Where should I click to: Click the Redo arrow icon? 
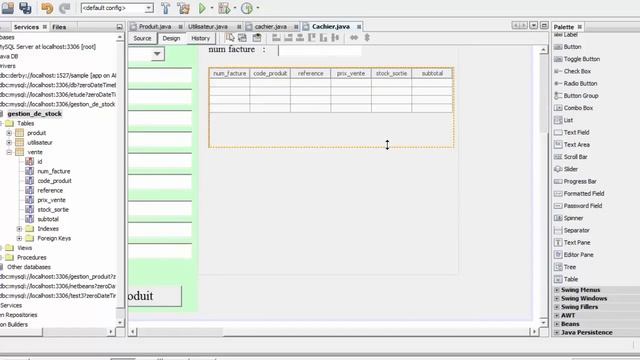pos(64,8)
